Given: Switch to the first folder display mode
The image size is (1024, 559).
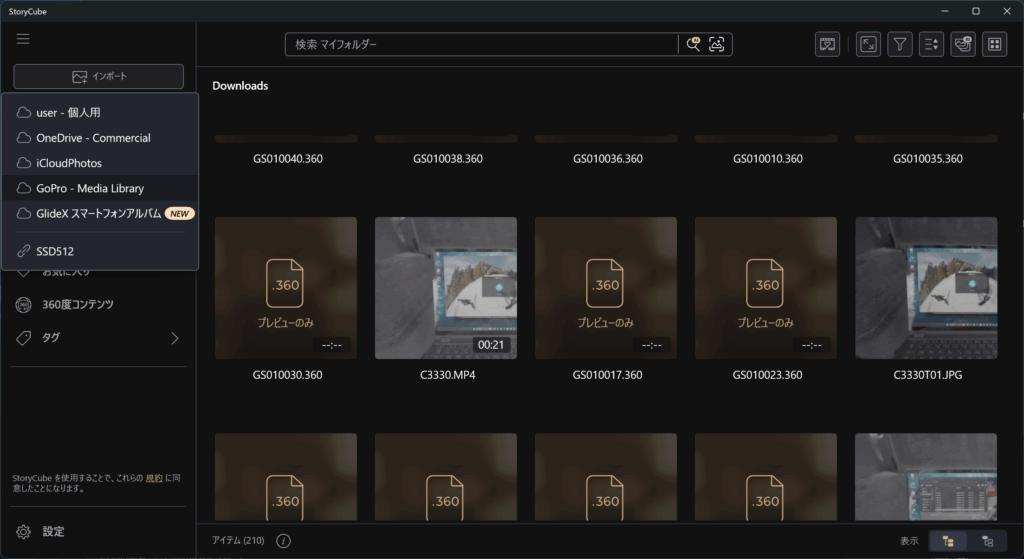Looking at the screenshot, I should tap(948, 541).
